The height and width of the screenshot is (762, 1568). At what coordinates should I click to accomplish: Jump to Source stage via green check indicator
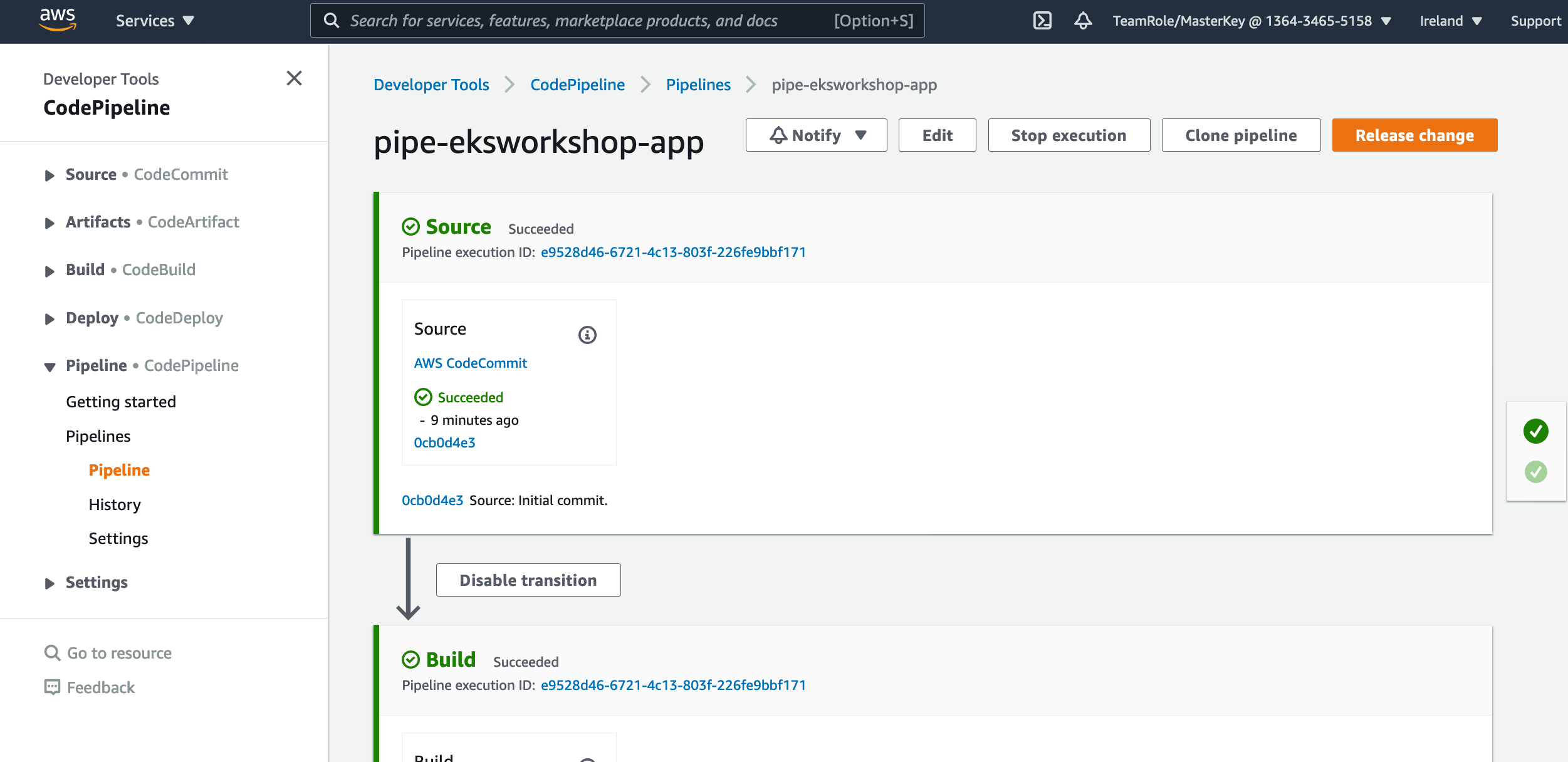point(1535,431)
